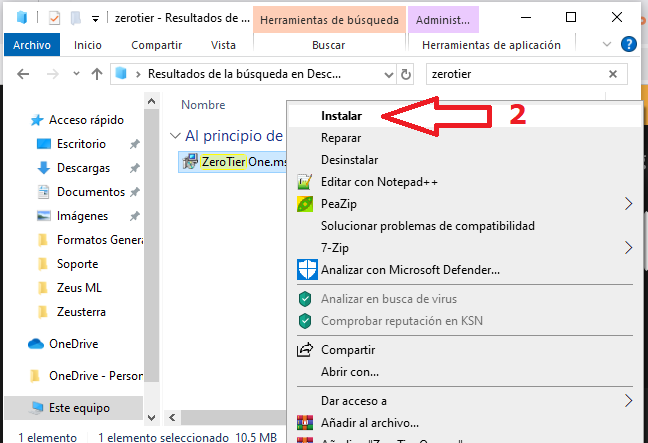Click the pin icon next to Descargas
The height and width of the screenshot is (443, 648).
(x=134, y=168)
